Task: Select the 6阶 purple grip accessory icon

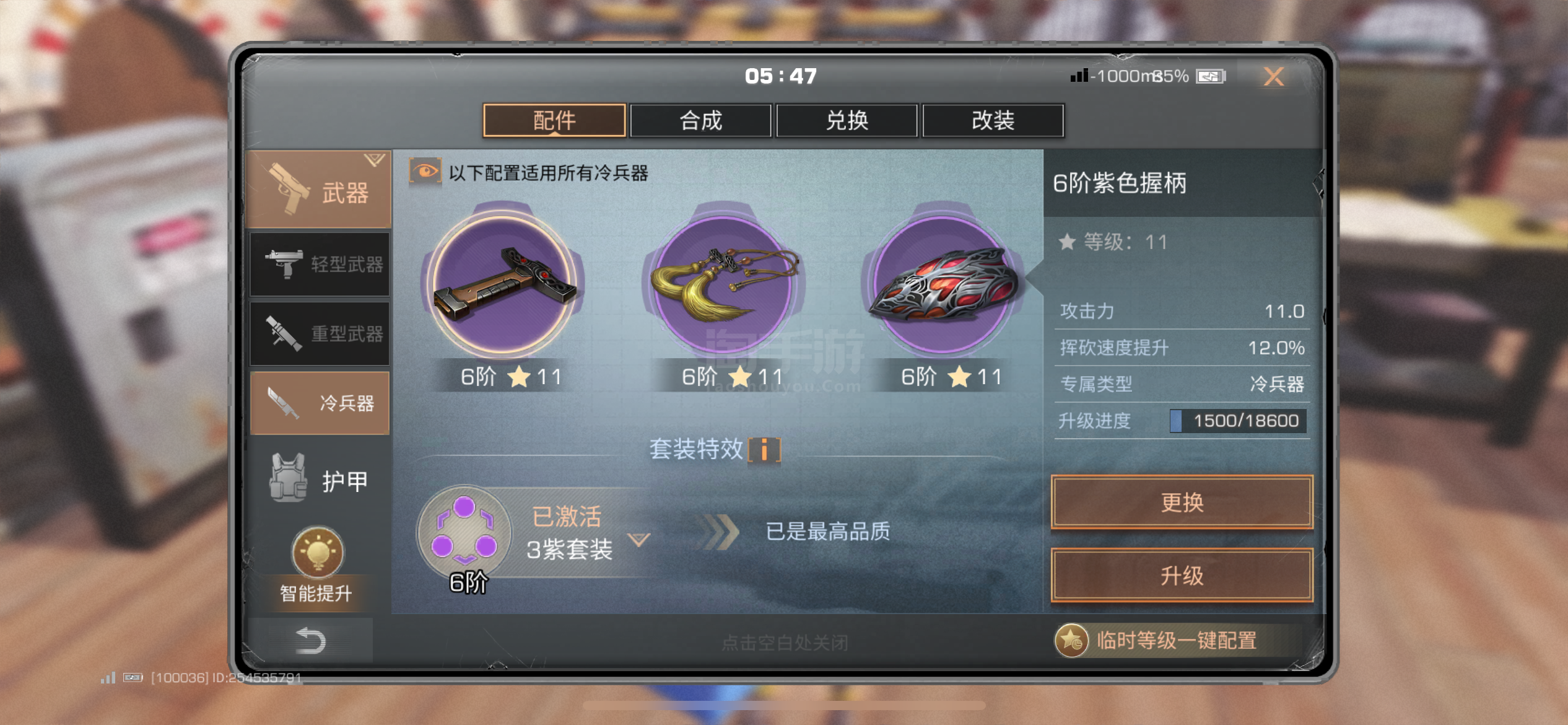Action: (x=502, y=284)
